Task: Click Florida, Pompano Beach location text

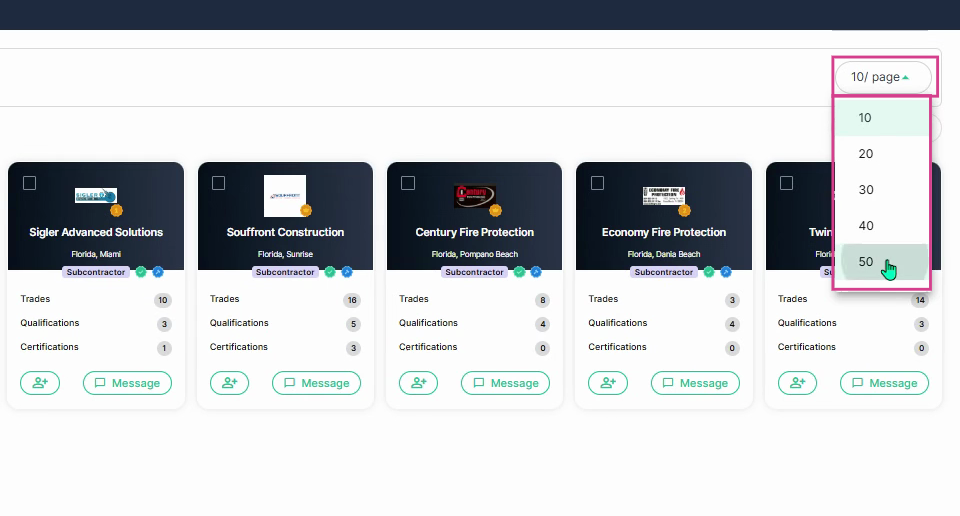Action: coord(474,254)
